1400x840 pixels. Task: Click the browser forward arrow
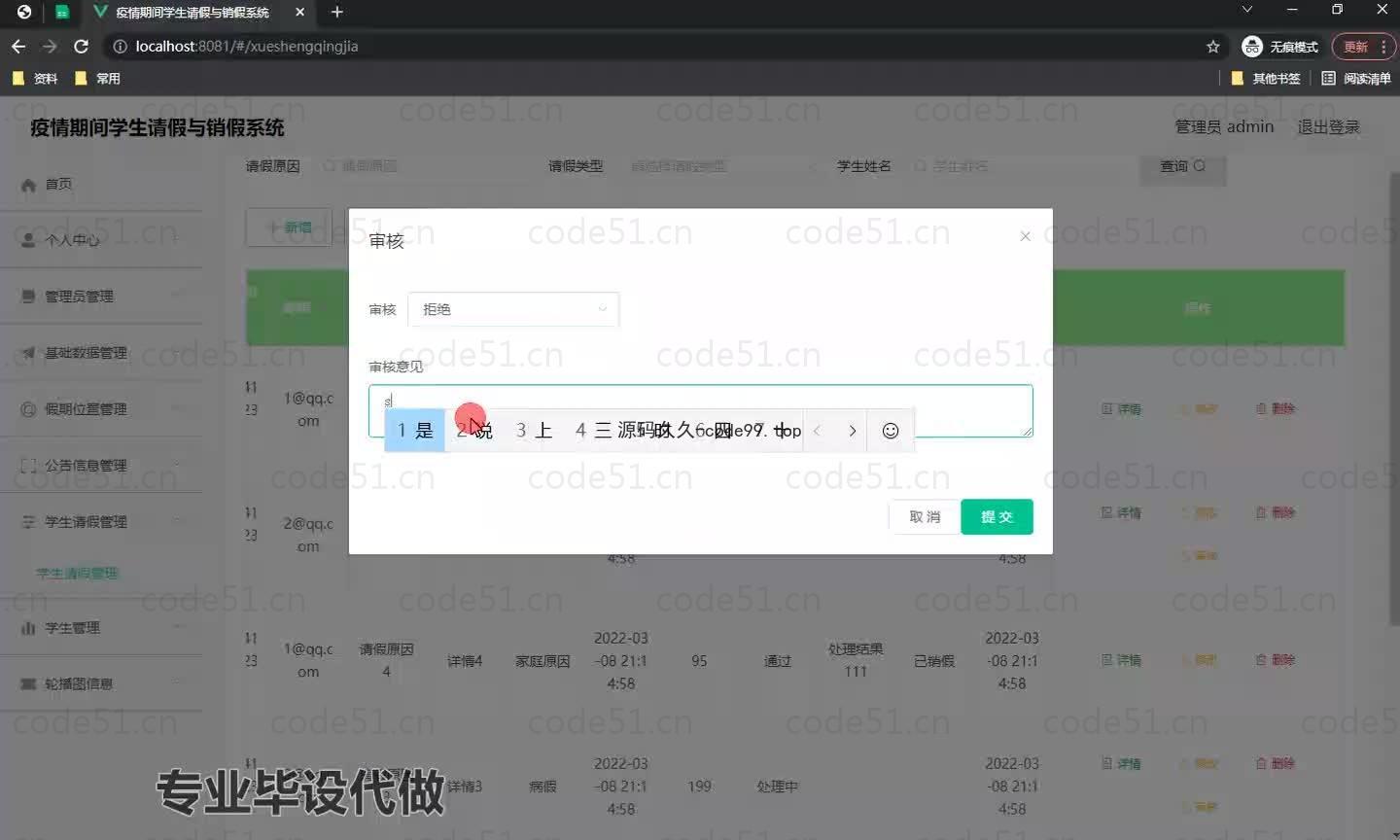pyautogui.click(x=50, y=46)
